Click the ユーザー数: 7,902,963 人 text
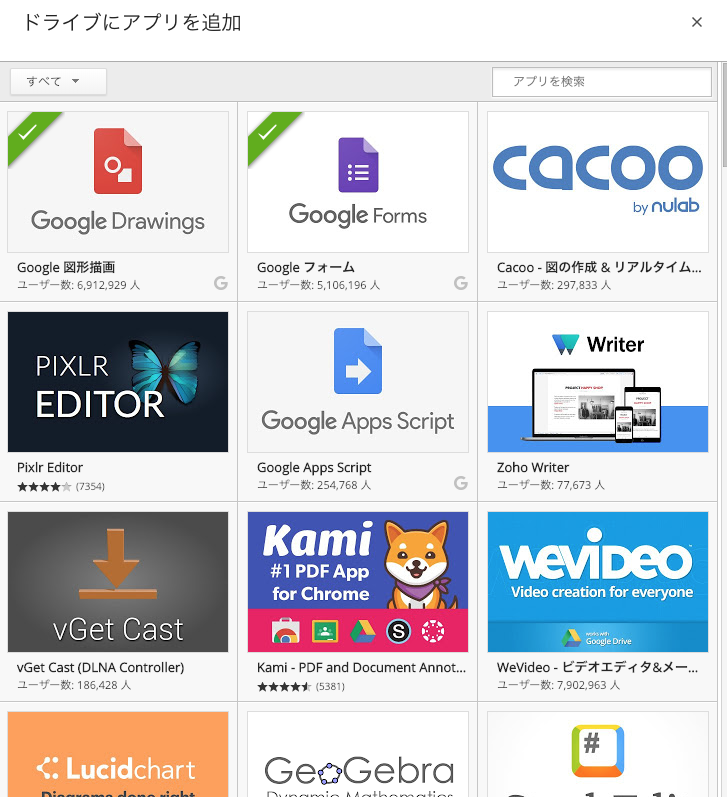727x797 pixels. pos(558,685)
